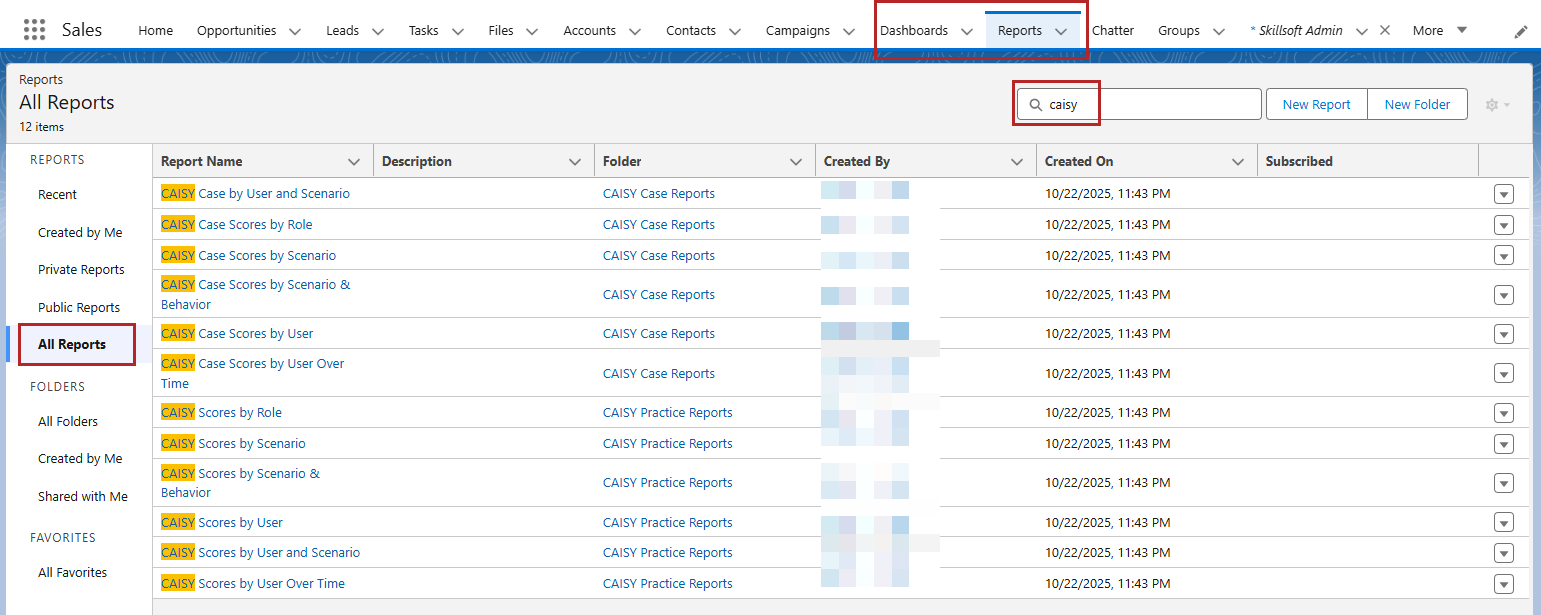Expand the Opportunities tab dropdown chevron
This screenshot has width=1541, height=615.
coord(295,32)
